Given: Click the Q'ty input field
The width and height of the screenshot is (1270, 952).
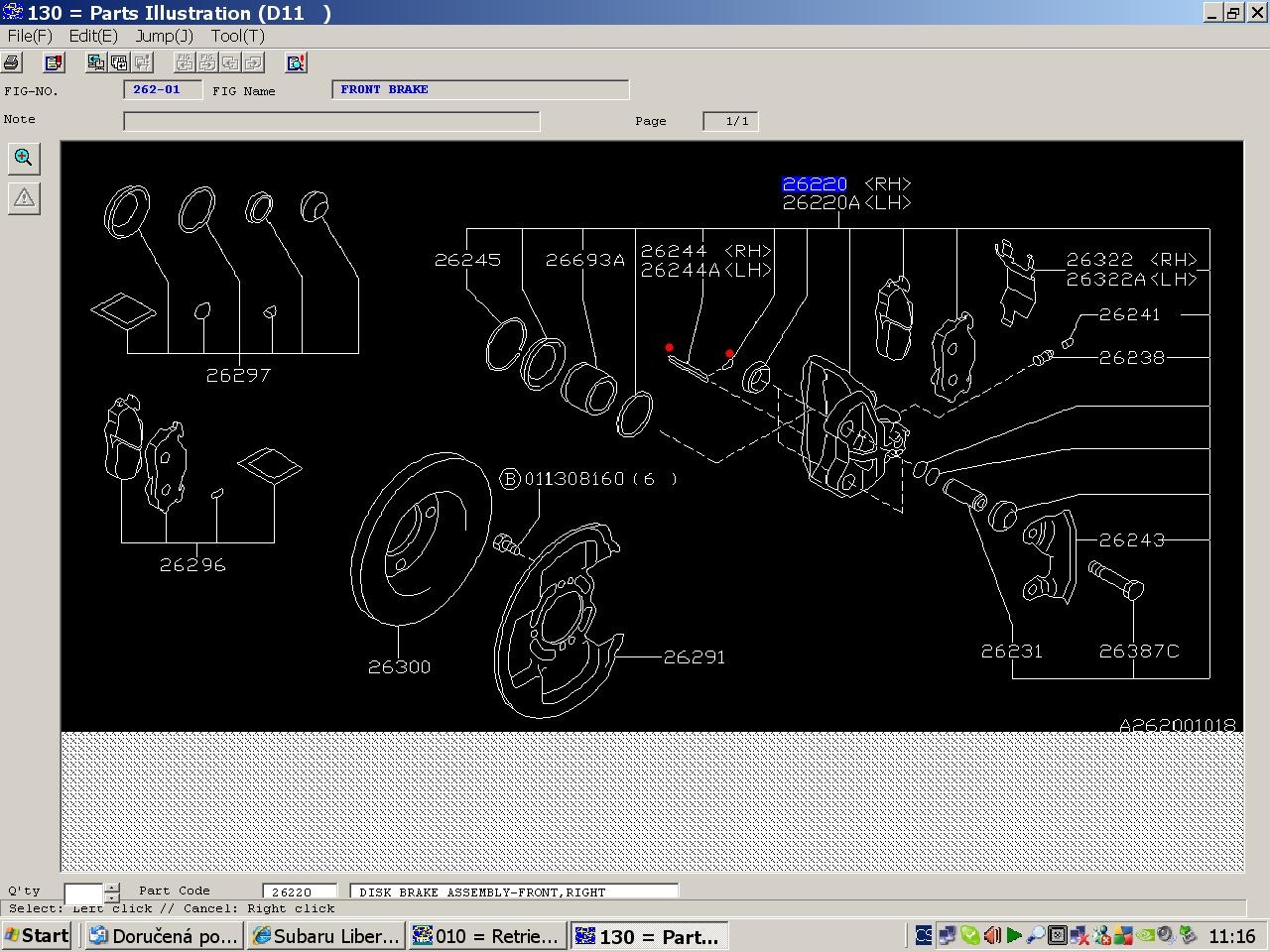Looking at the screenshot, I should (x=84, y=893).
